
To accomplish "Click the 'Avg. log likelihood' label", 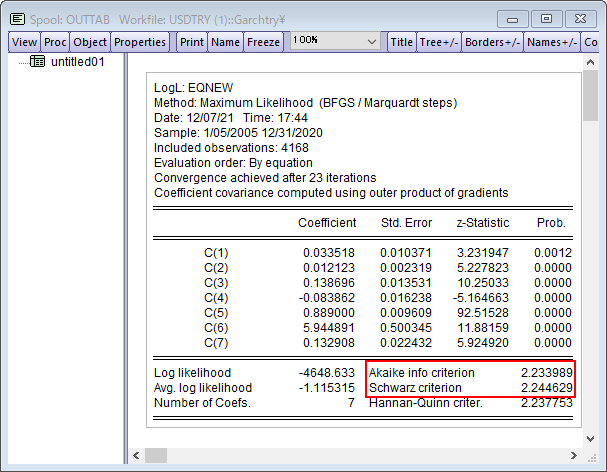I will coord(203,388).
